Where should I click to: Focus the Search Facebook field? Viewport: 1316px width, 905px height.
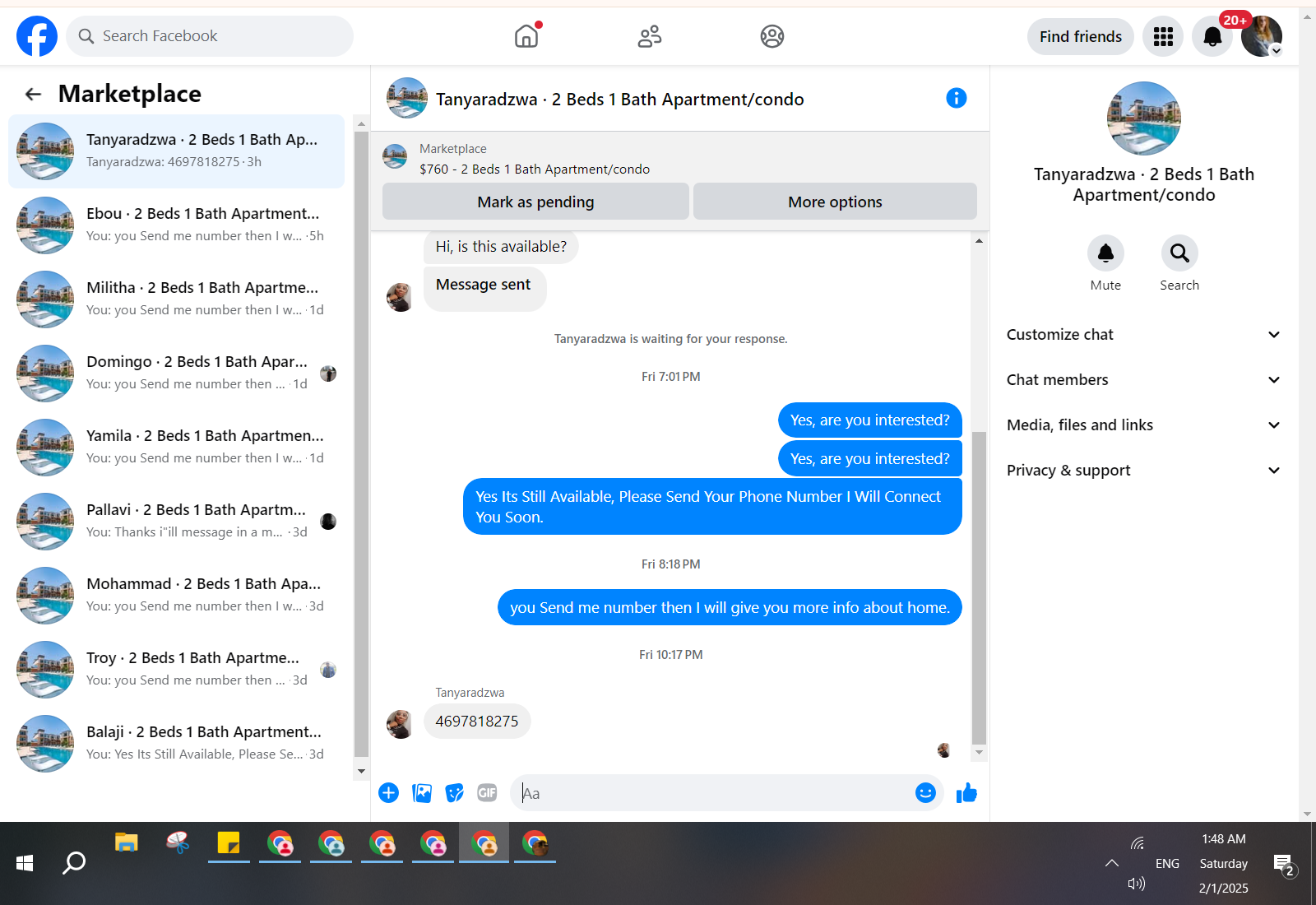tap(210, 36)
